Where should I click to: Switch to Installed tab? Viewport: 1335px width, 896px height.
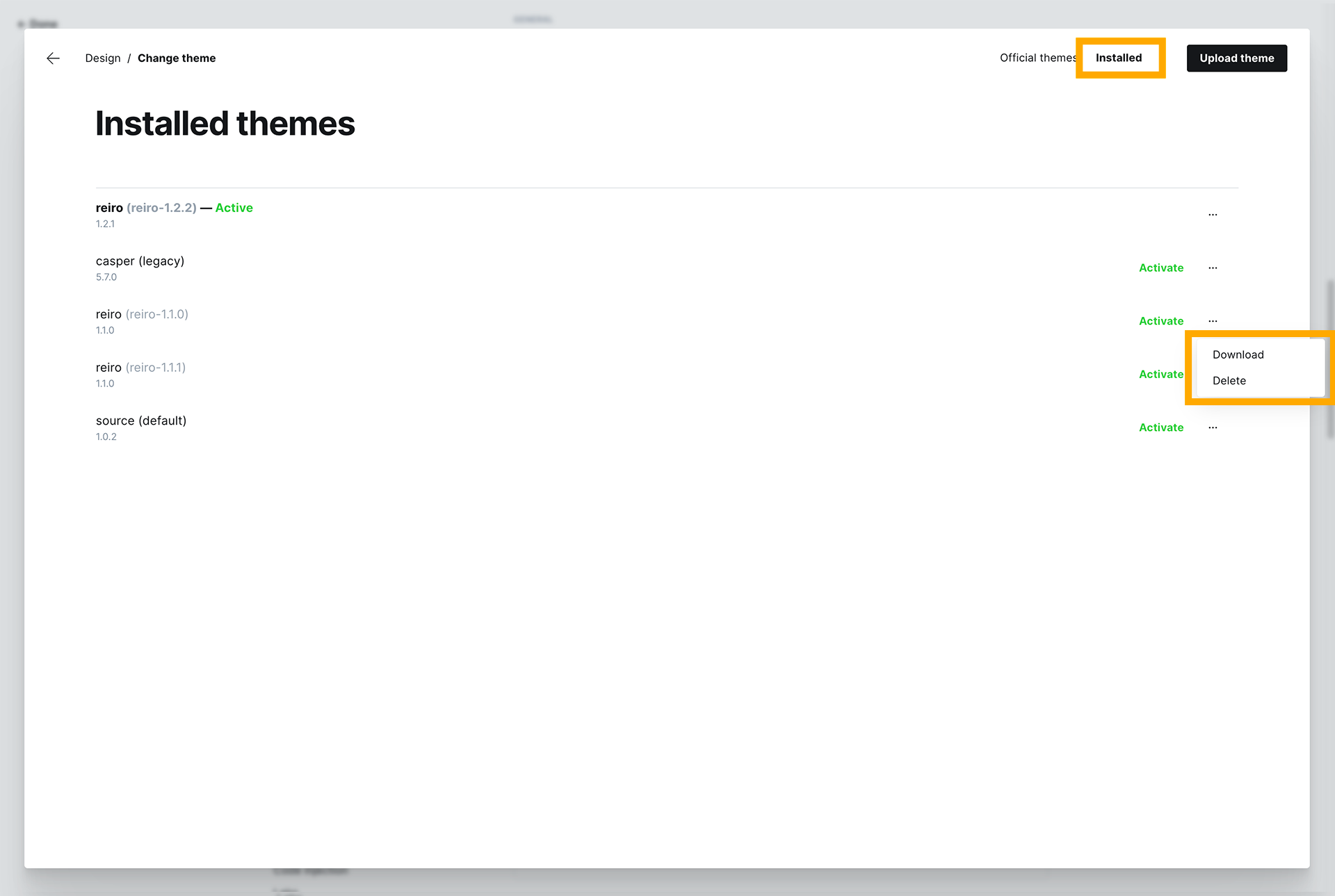click(x=1118, y=58)
